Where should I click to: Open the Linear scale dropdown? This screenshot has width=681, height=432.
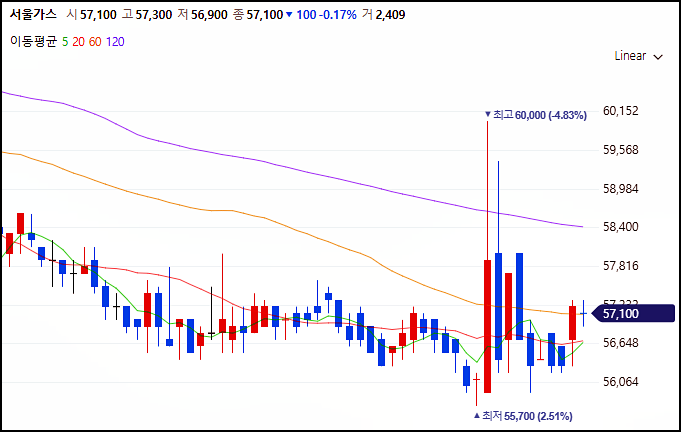coord(638,56)
